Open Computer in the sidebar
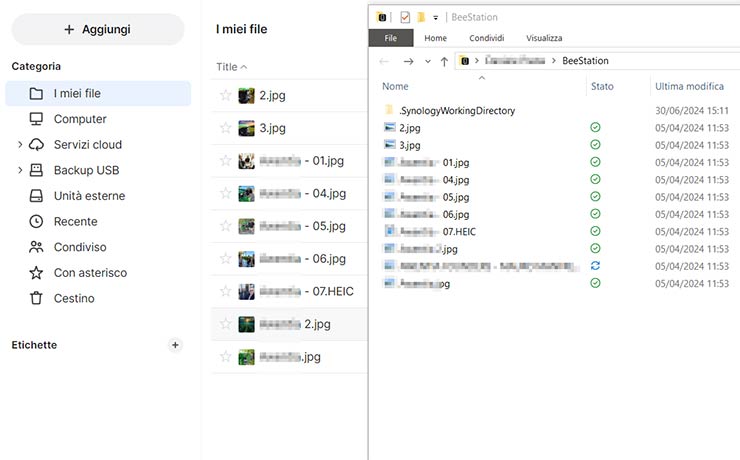 [80, 119]
